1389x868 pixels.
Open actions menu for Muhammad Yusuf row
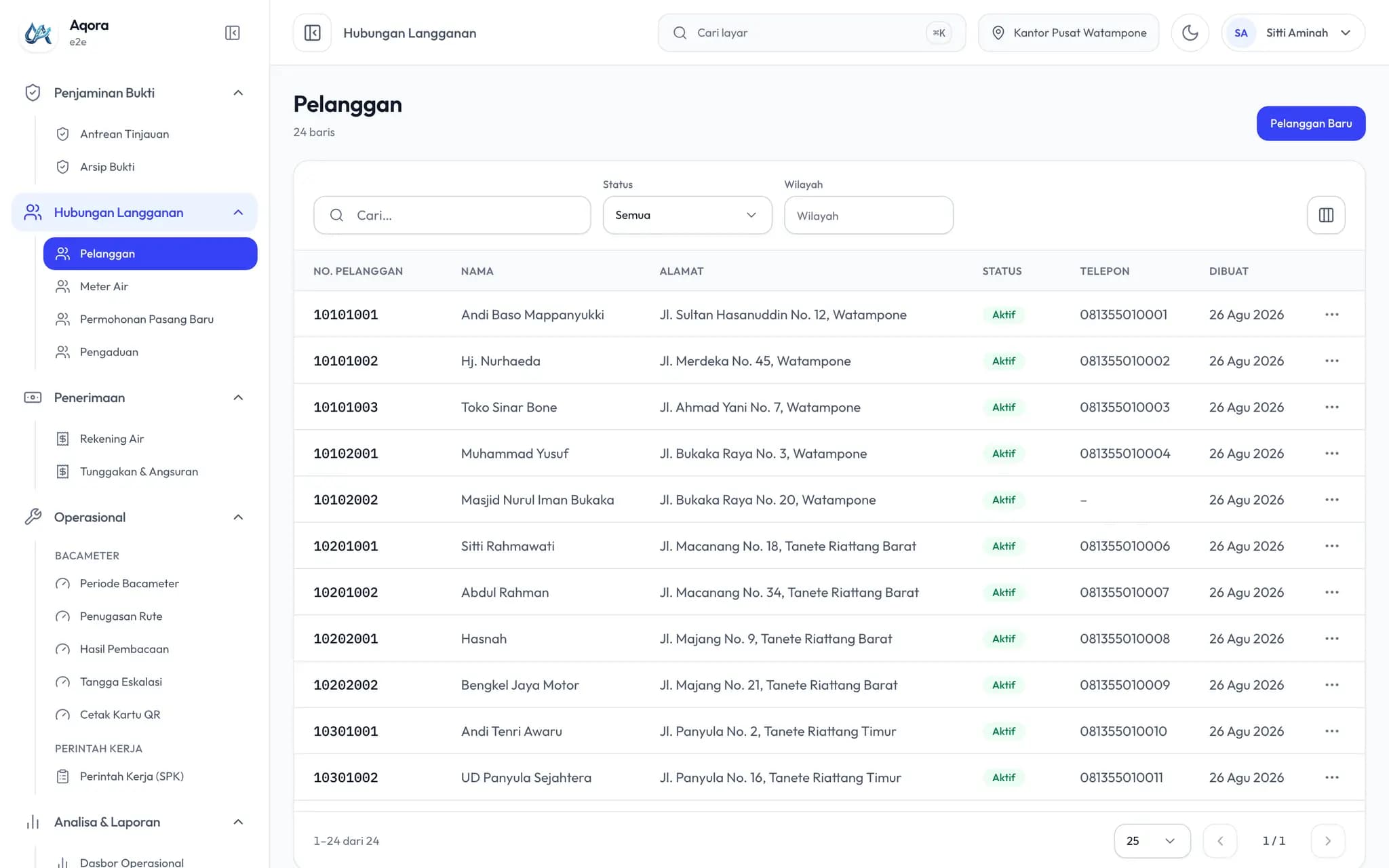pos(1331,454)
